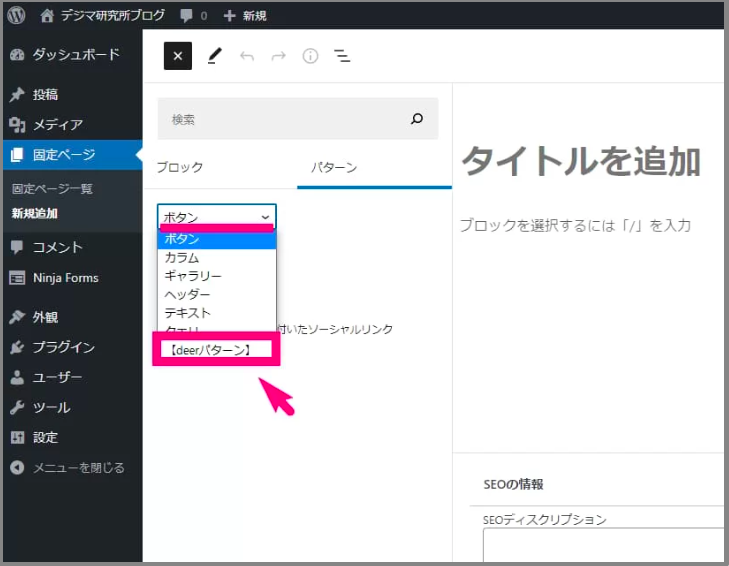This screenshot has width=729, height=566.
Task: Click the コメント bubble icon in sidebar
Action: (17, 247)
